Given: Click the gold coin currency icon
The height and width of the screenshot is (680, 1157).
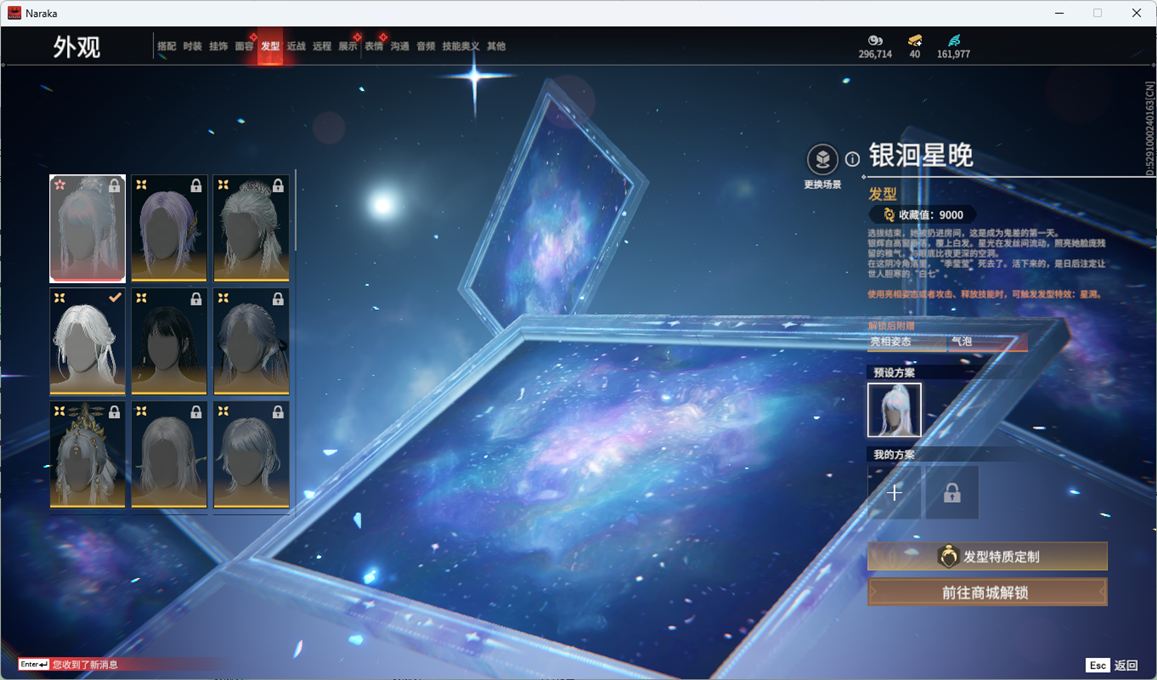Looking at the screenshot, I should tap(874, 40).
